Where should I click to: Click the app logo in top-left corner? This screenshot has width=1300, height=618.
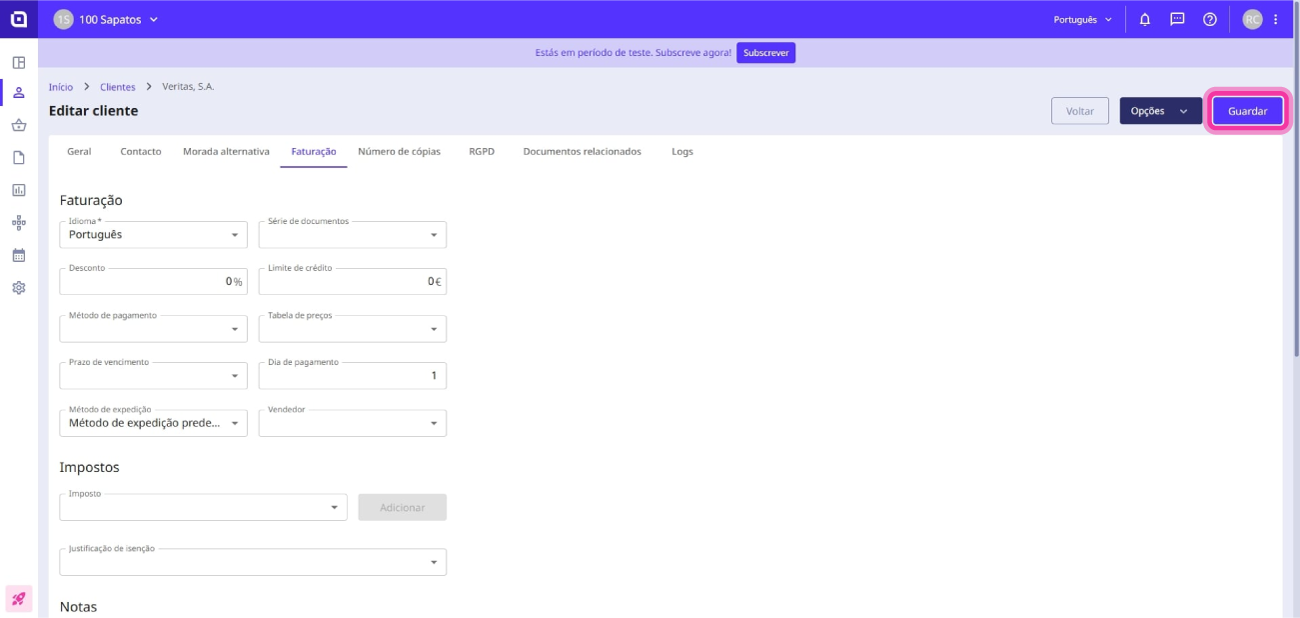pyautogui.click(x=18, y=19)
